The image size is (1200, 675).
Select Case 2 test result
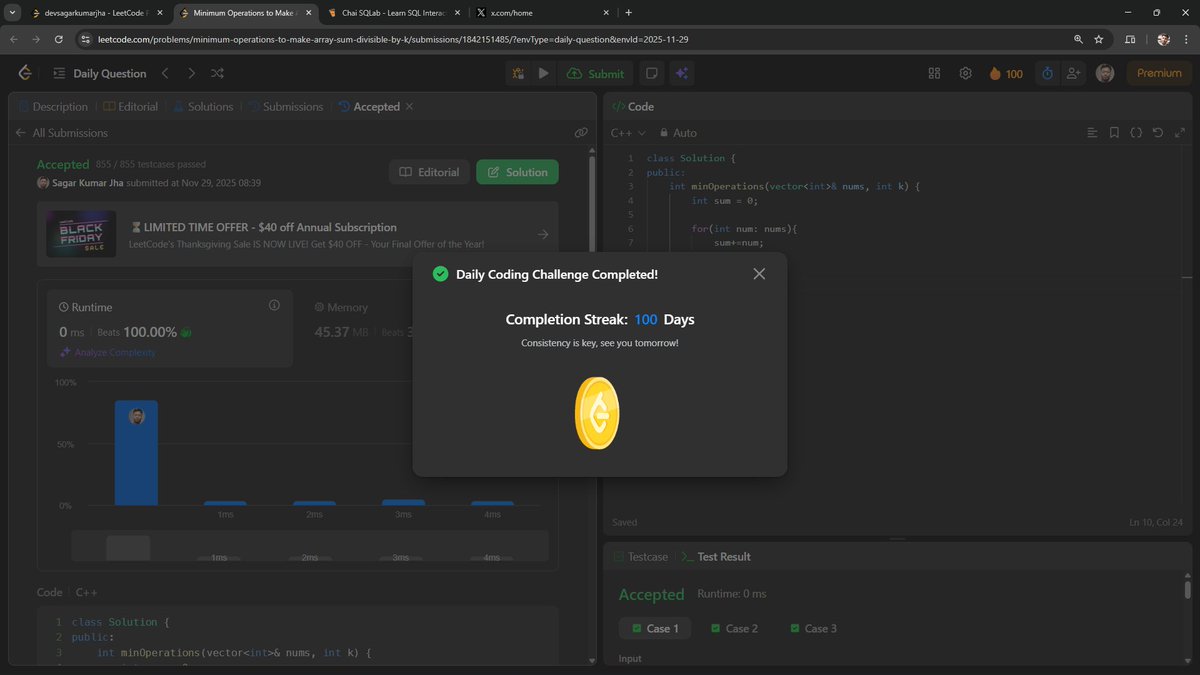[x=734, y=628]
